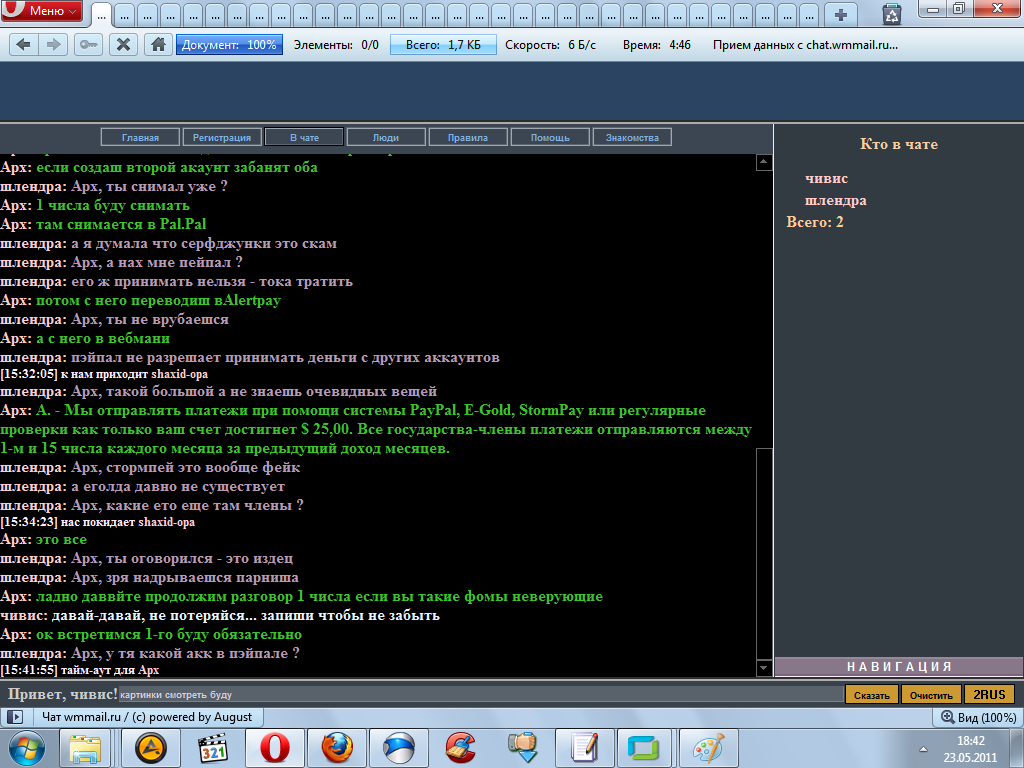Open the Вид (100%) zoom dropdown
The height and width of the screenshot is (768, 1024).
[x=978, y=717]
